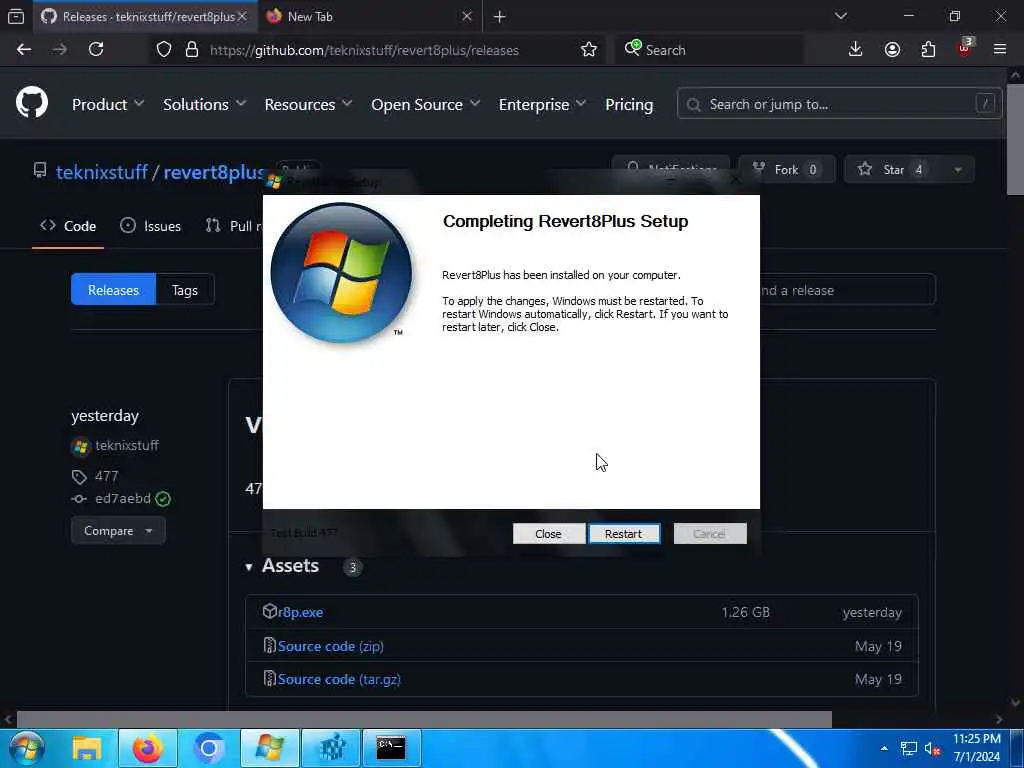
Task: Download Source code (tar.gz)
Action: click(339, 679)
